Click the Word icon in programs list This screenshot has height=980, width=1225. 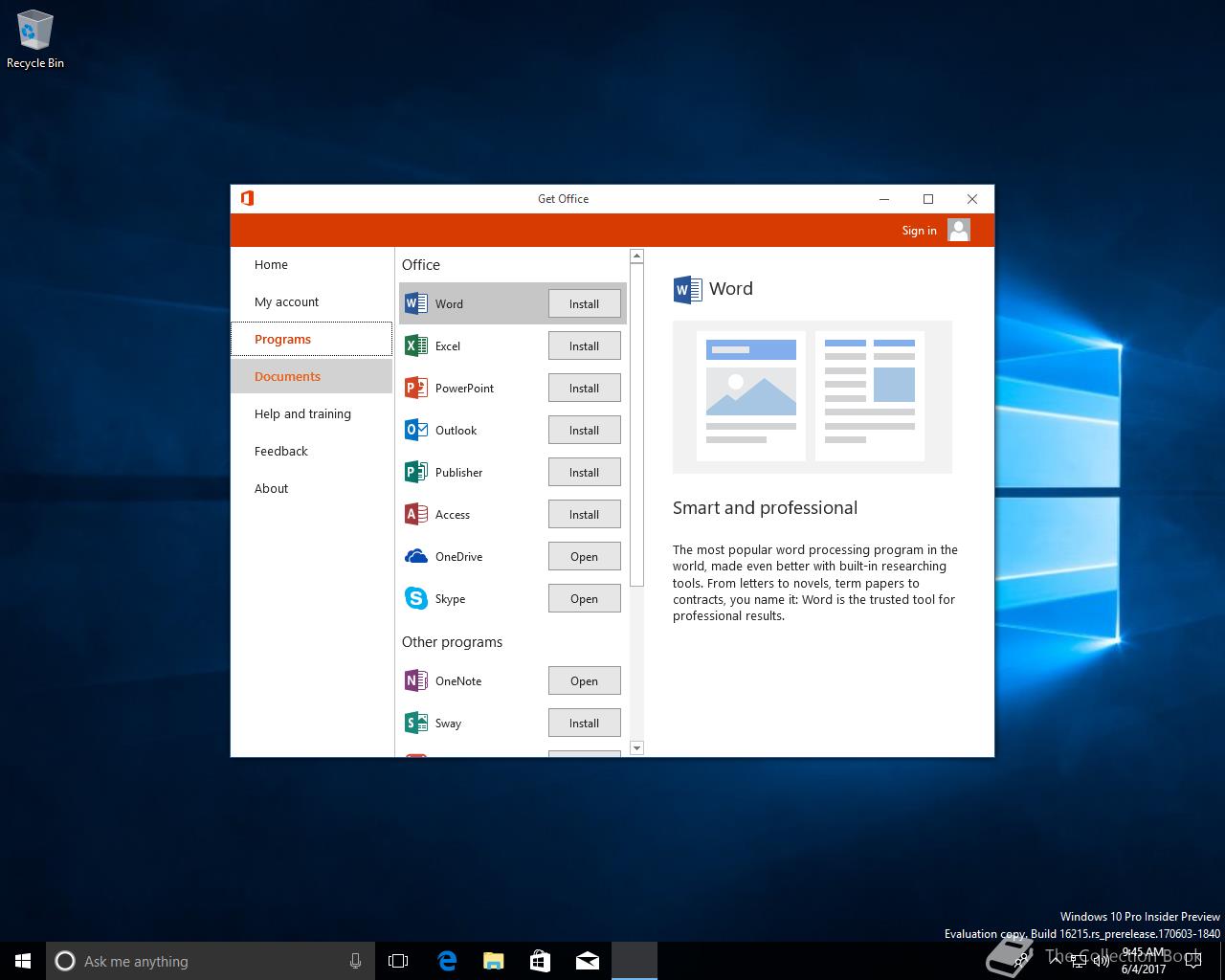(x=415, y=303)
